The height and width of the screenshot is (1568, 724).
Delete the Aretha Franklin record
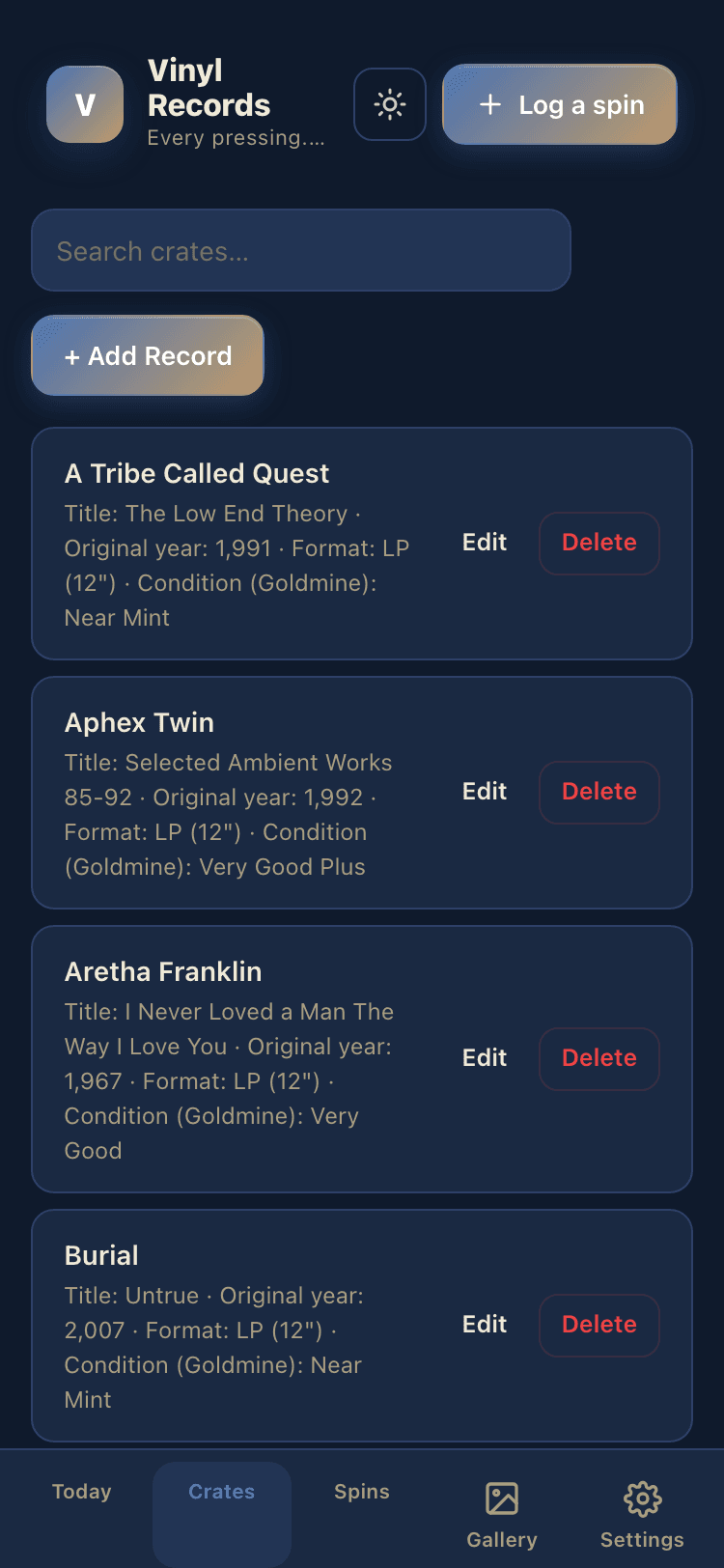pos(599,1058)
